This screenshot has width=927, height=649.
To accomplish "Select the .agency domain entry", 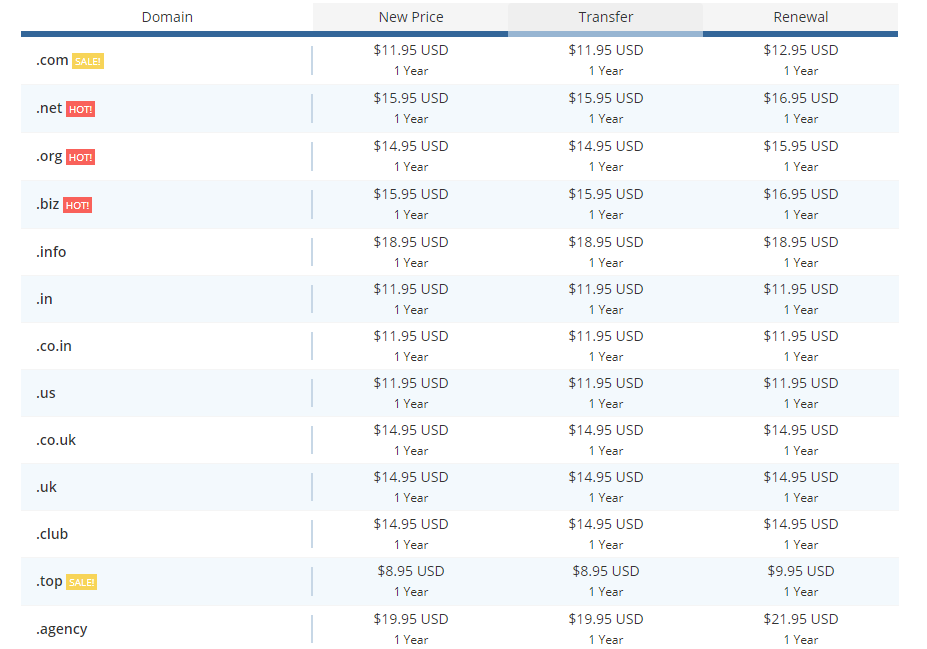I will tap(61, 629).
